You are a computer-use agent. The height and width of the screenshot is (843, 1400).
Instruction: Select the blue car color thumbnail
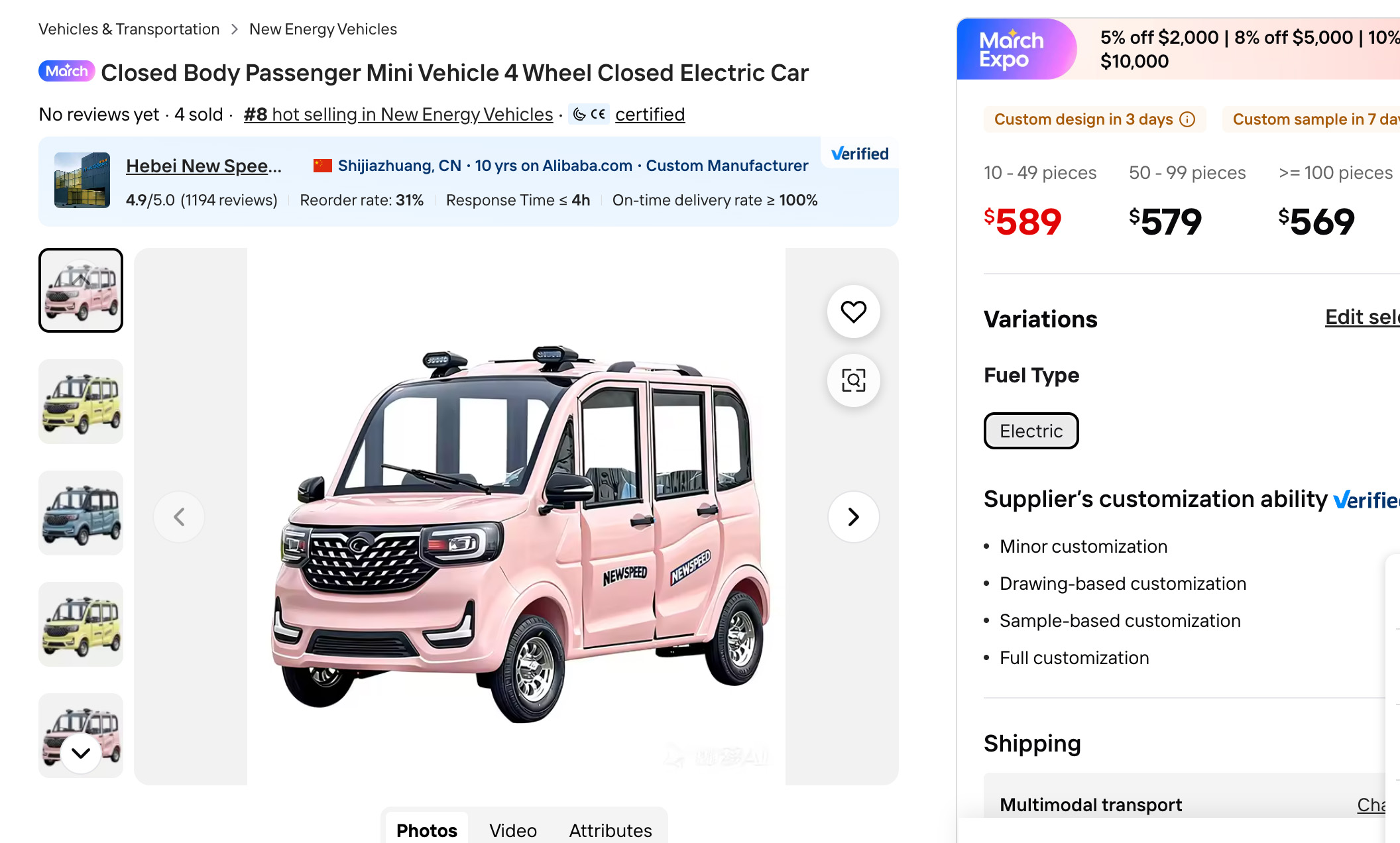(x=81, y=513)
